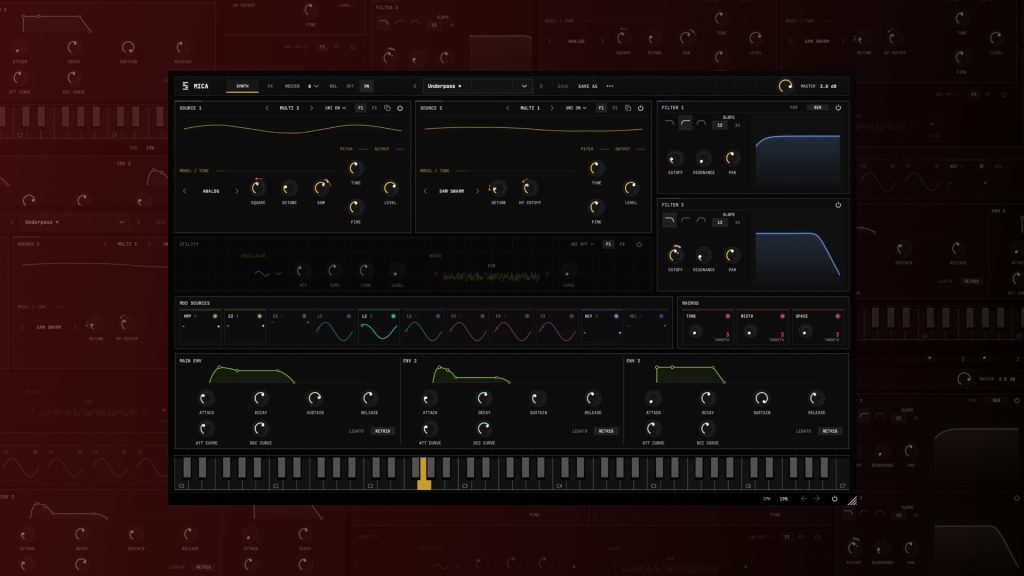This screenshot has width=1024, height=576.
Task: Open the Underpass preset dropdown
Action: point(477,86)
